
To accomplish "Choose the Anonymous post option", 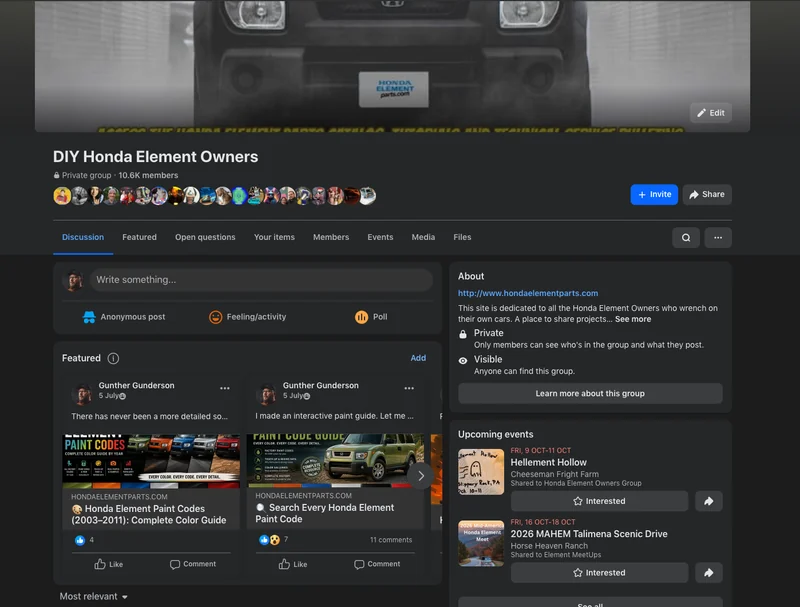I will pos(124,317).
